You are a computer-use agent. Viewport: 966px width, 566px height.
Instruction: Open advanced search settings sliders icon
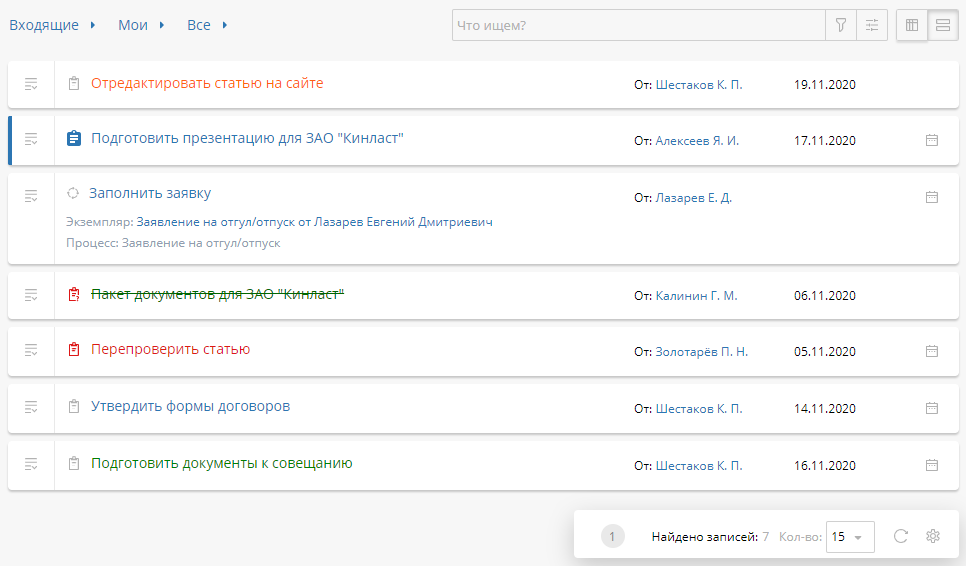872,25
